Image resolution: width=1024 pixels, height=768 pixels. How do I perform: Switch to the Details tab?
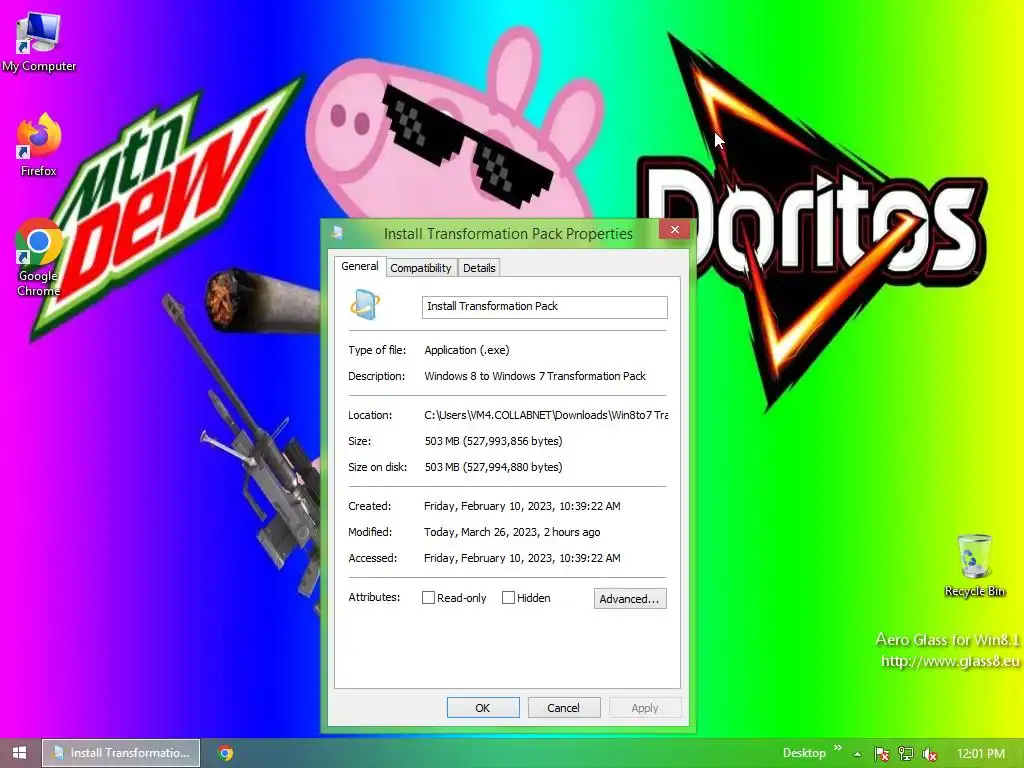(479, 268)
